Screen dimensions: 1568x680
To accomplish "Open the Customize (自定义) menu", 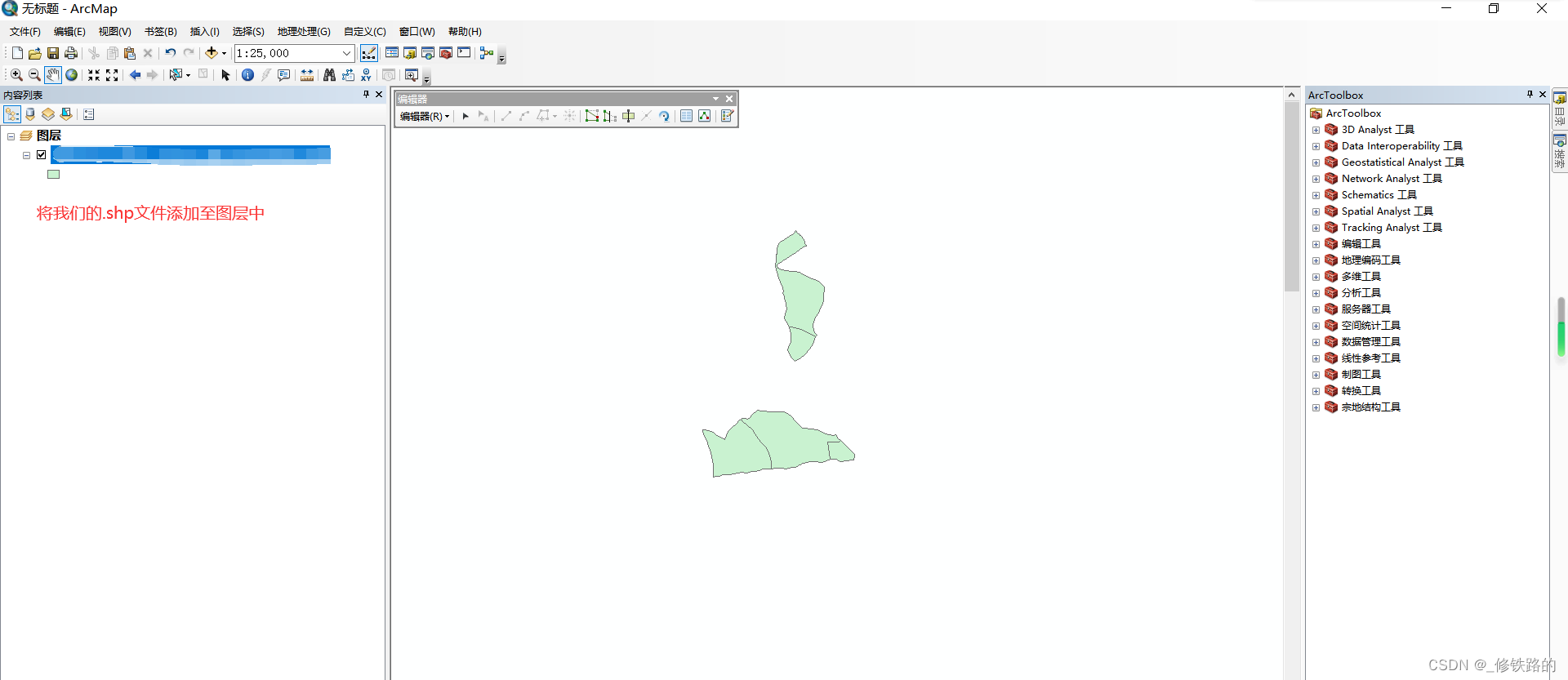I will click(x=364, y=32).
